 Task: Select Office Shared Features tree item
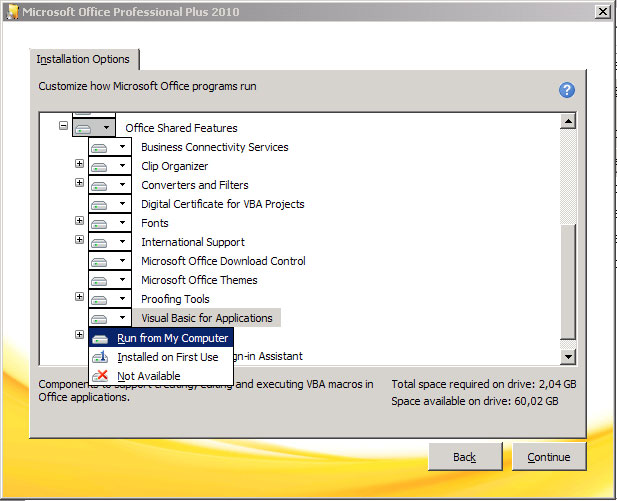click(181, 128)
